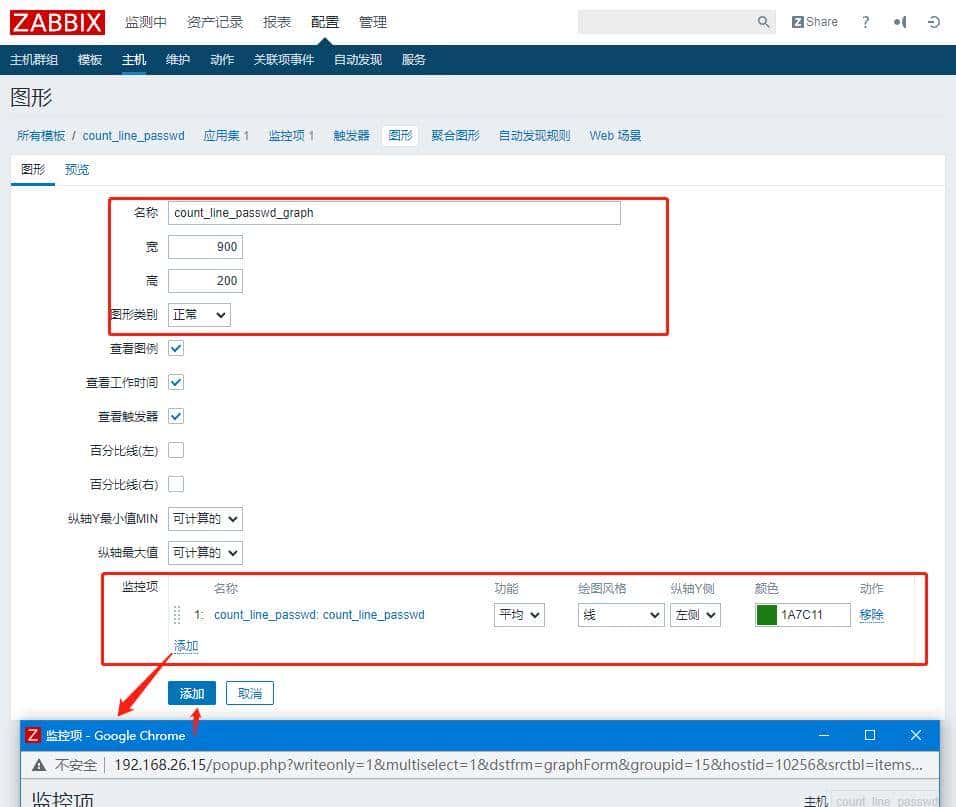Viewport: 956px width, 807px height.
Task: Disable the 查看工作时间 checkbox
Action: (175, 382)
